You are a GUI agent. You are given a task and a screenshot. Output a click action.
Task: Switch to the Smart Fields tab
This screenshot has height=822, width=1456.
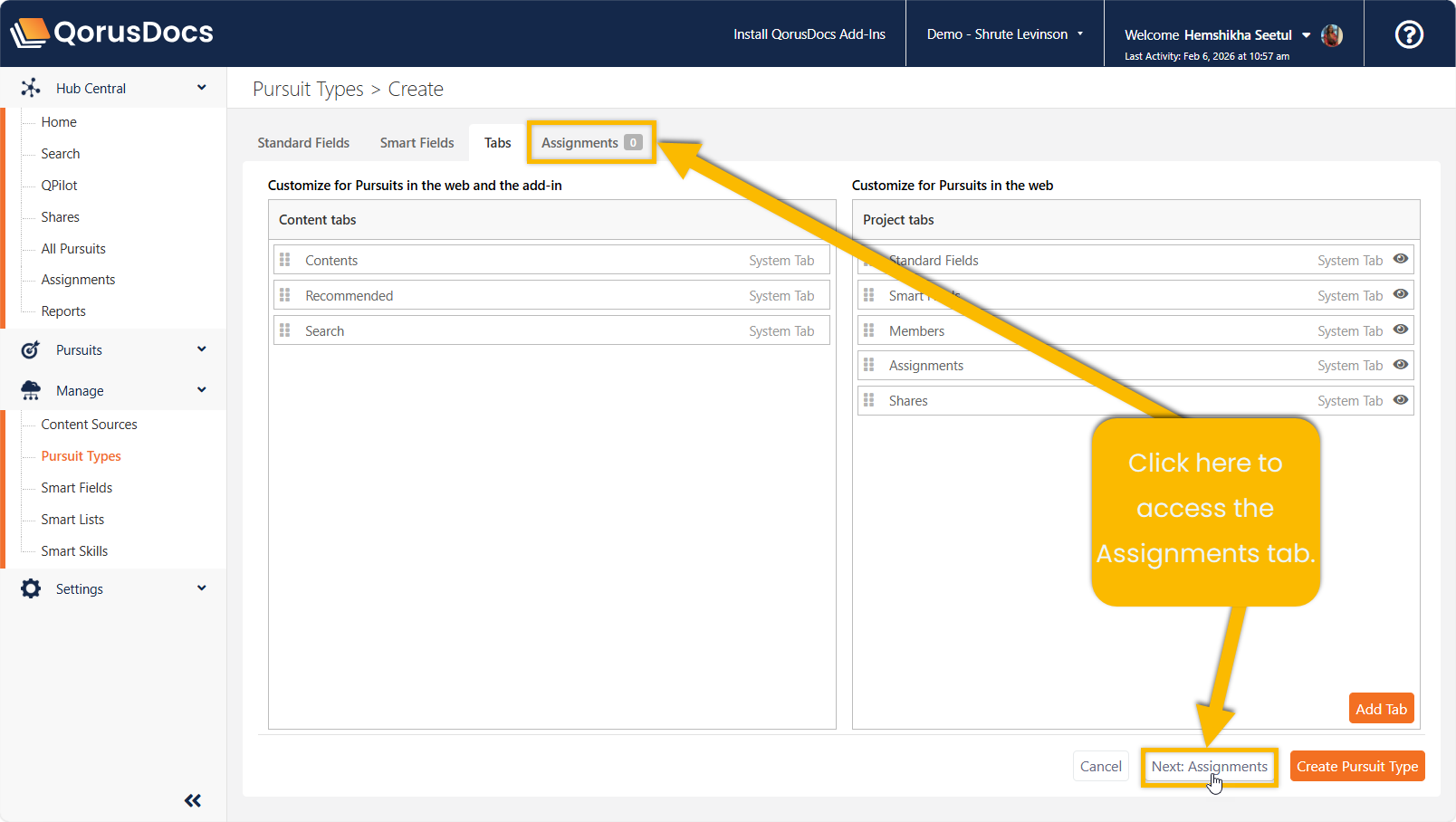(x=417, y=143)
